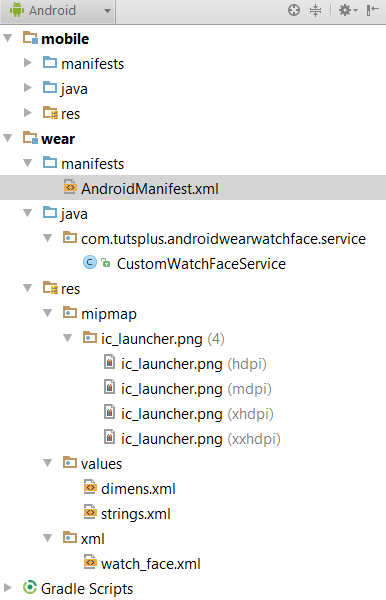386x600 pixels.
Task: Collapse the service package node
Action: coord(47,238)
